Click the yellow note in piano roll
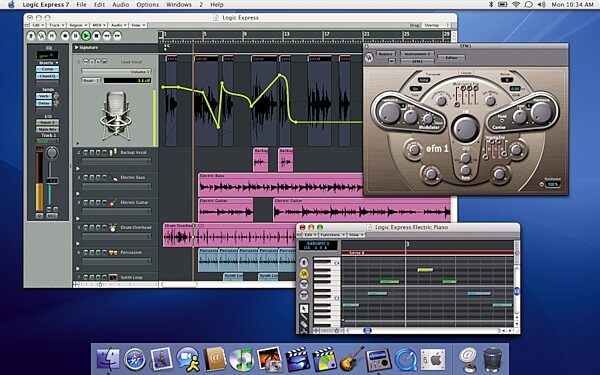Image resolution: width=600 pixels, height=375 pixels. [x=425, y=270]
